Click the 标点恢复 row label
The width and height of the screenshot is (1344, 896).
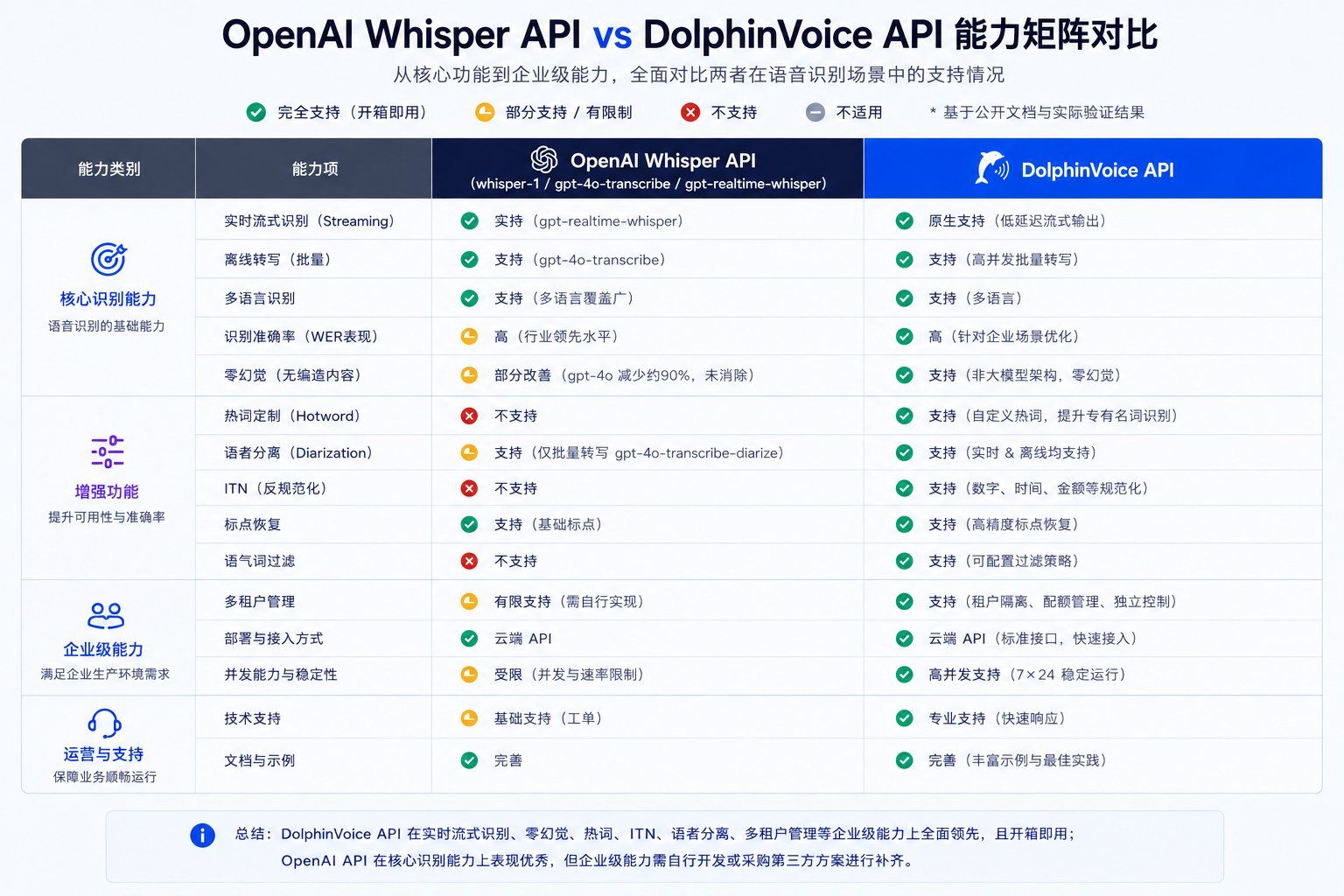(x=253, y=524)
